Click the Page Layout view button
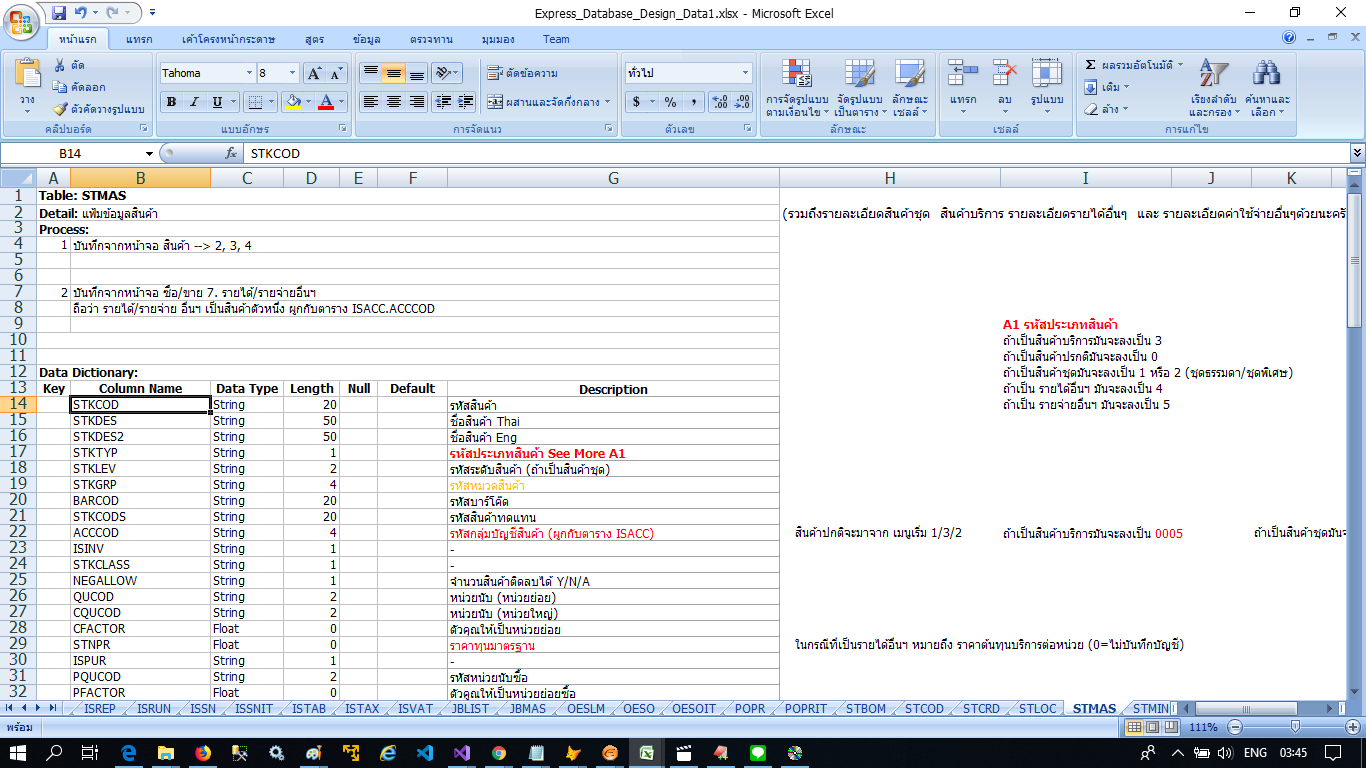 [1151, 726]
